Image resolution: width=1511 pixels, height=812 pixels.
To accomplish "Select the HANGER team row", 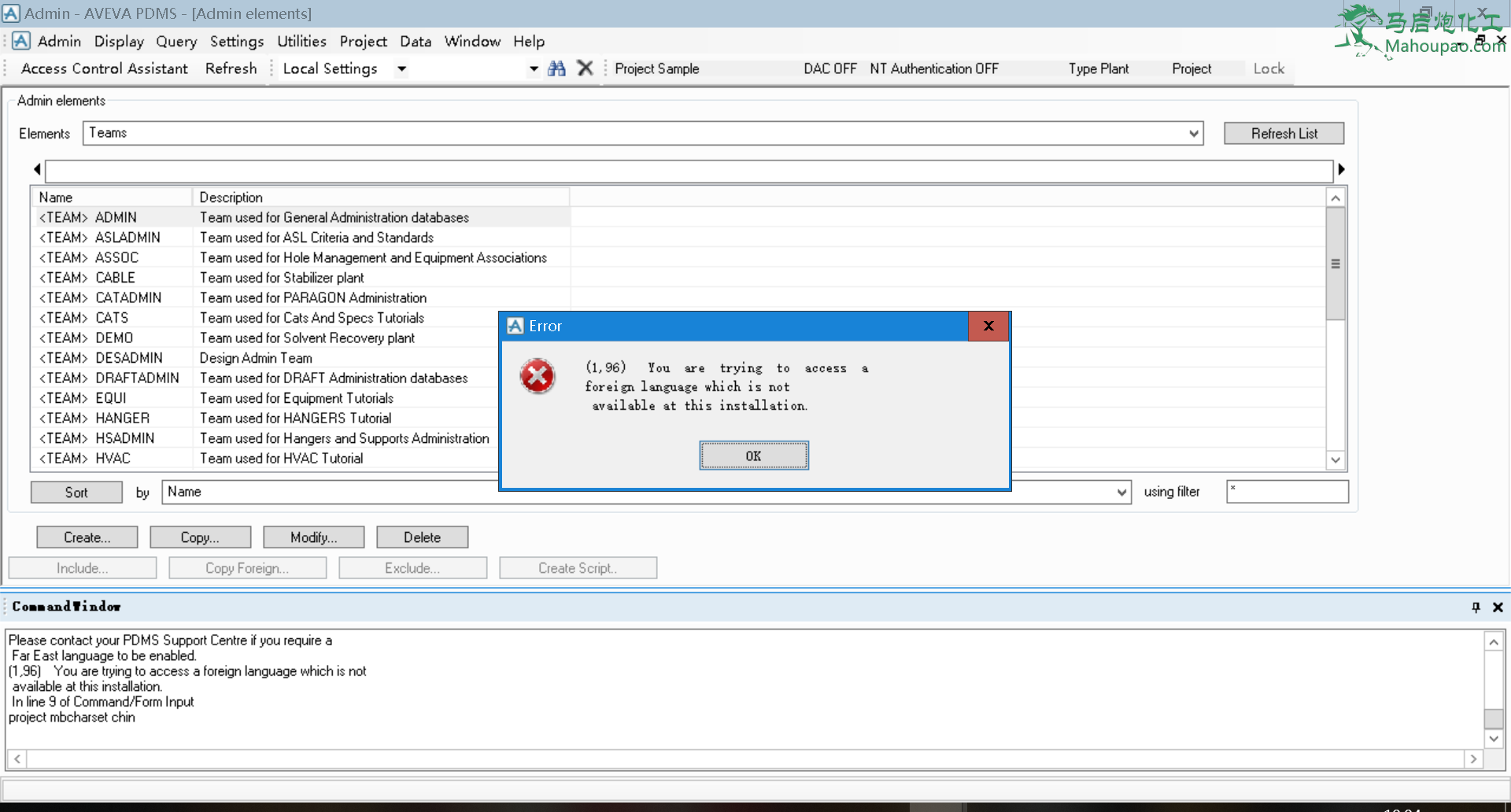I will (x=266, y=418).
